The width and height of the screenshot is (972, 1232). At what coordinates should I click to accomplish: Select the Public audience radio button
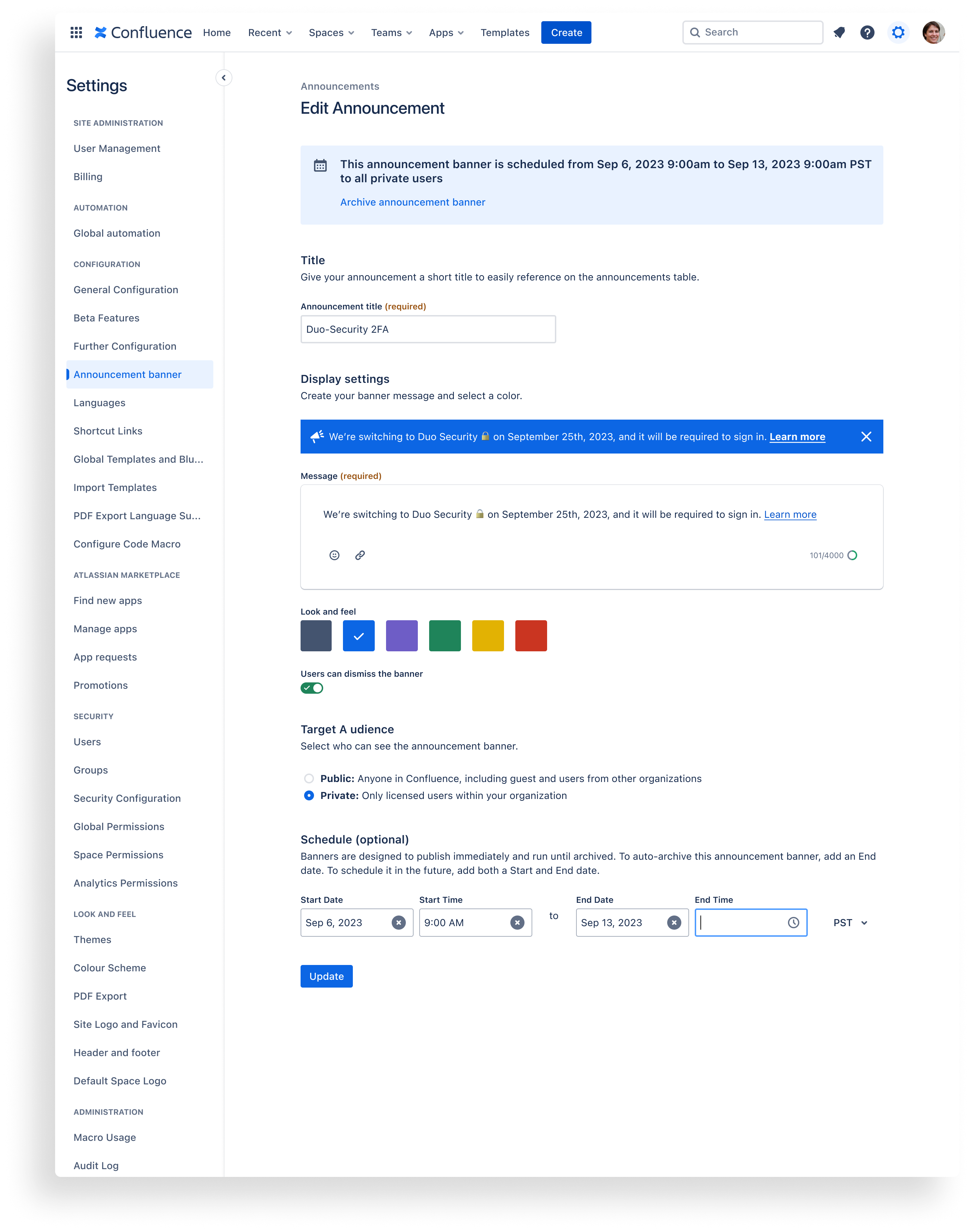(x=309, y=779)
